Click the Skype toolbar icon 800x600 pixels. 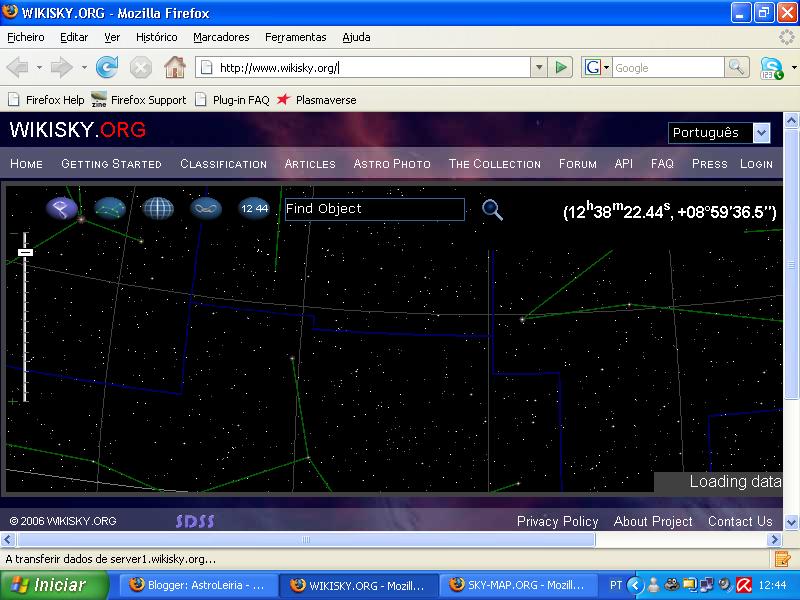click(x=771, y=68)
